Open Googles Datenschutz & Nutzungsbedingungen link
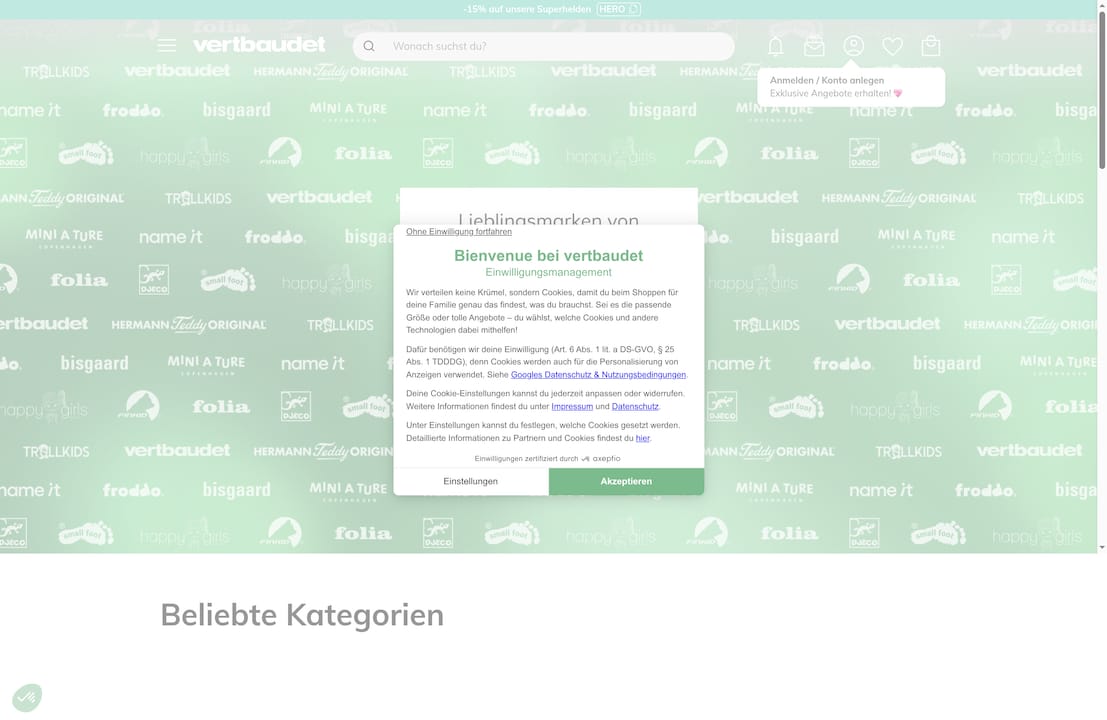The image size is (1107, 720). pos(598,375)
